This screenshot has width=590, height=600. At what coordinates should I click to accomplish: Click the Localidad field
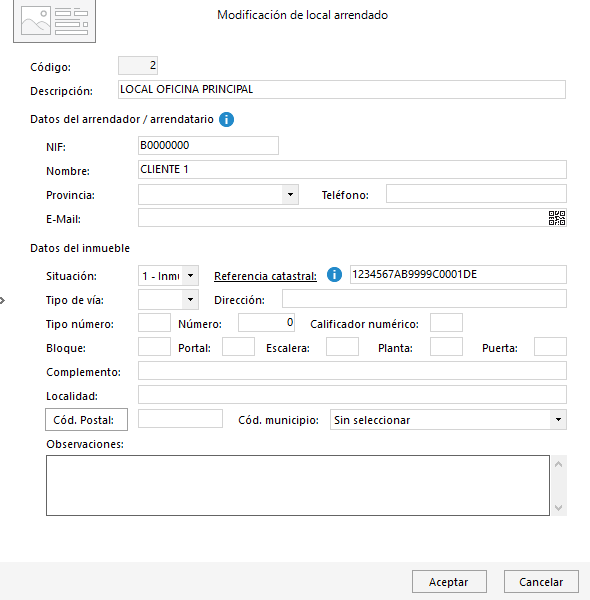pyautogui.click(x=352, y=395)
